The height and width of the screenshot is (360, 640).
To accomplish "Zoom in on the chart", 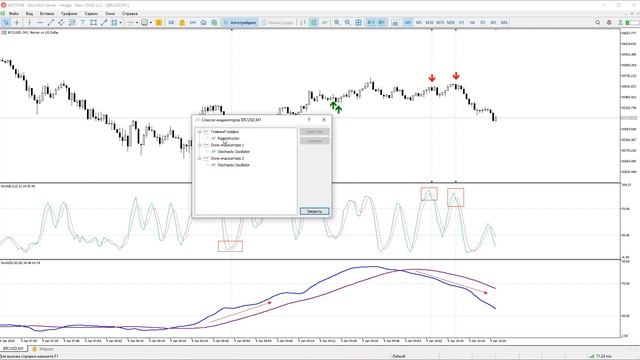I will pos(337,22).
